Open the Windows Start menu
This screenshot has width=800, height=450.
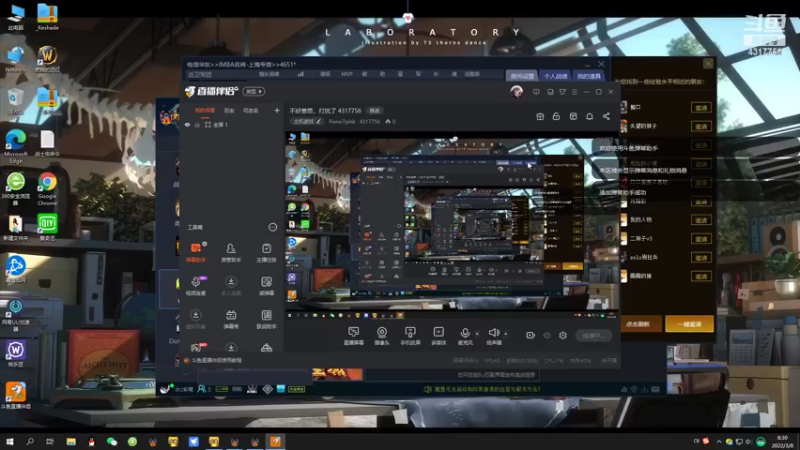pyautogui.click(x=10, y=442)
